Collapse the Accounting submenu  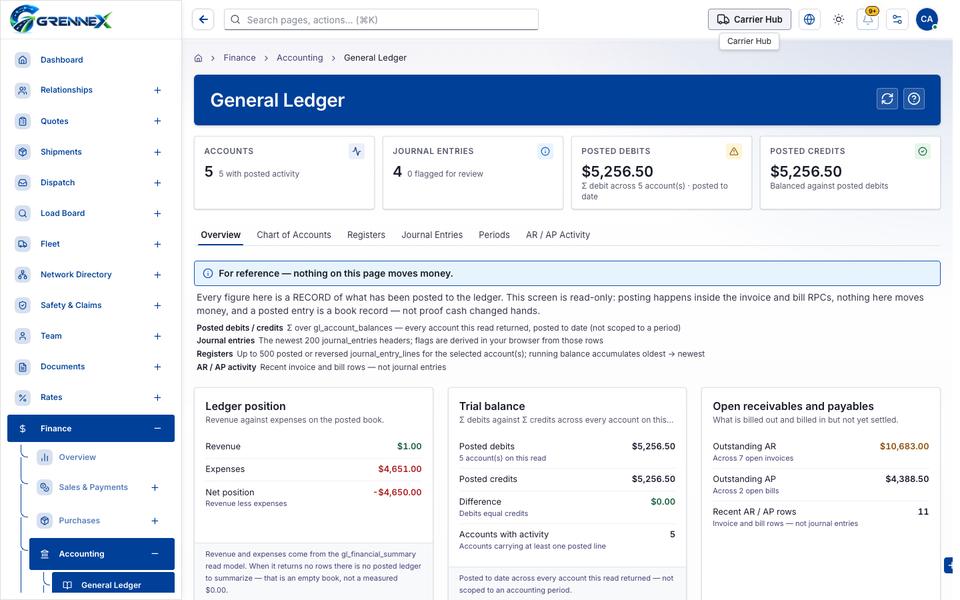[155, 553]
